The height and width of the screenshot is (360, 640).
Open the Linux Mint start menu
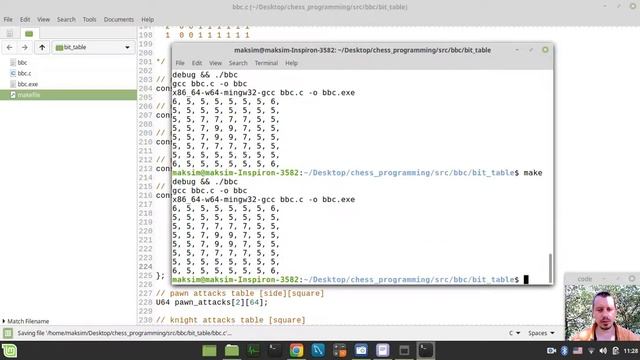pos(9,351)
